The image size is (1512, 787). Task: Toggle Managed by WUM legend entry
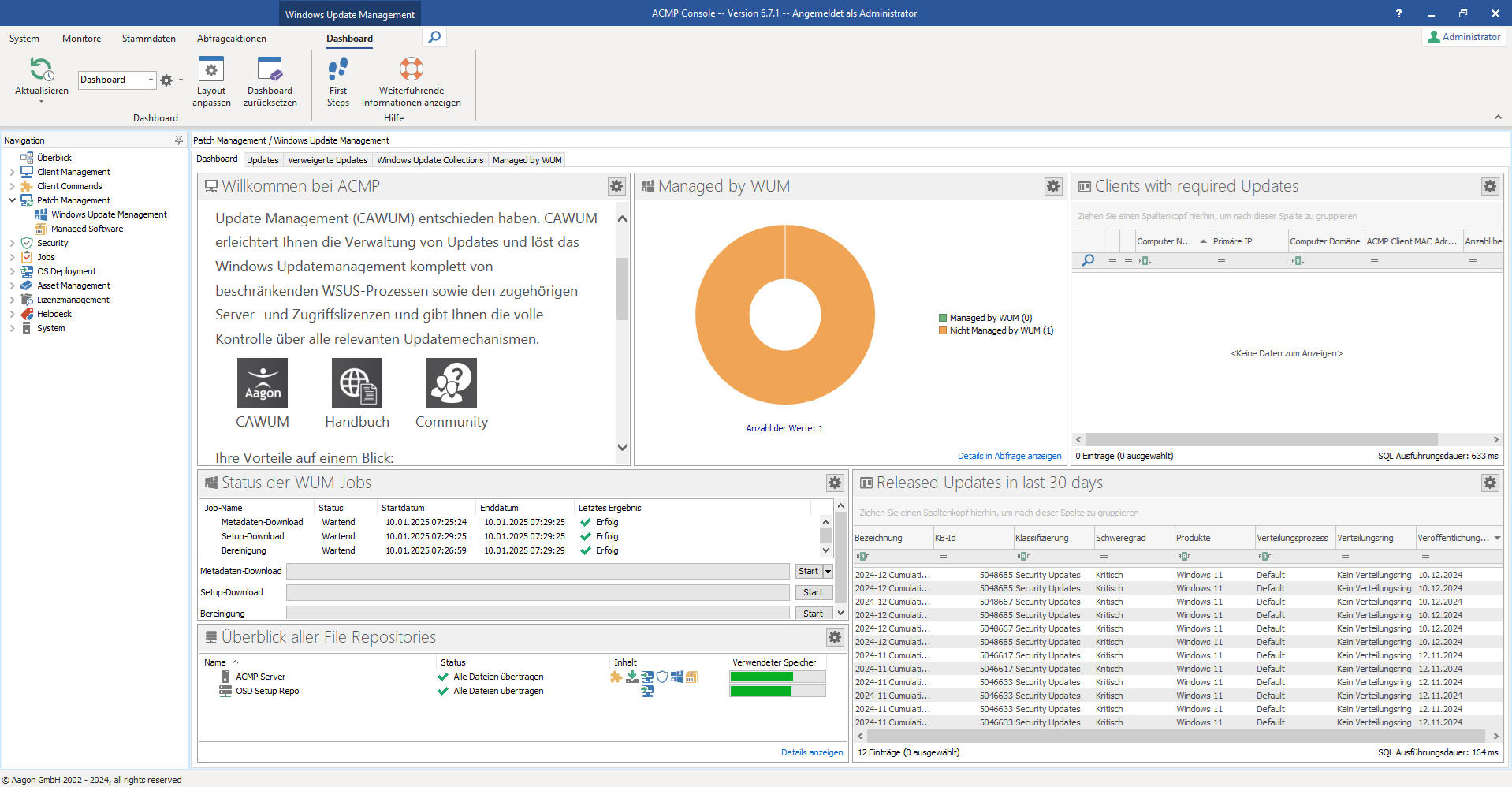point(985,318)
